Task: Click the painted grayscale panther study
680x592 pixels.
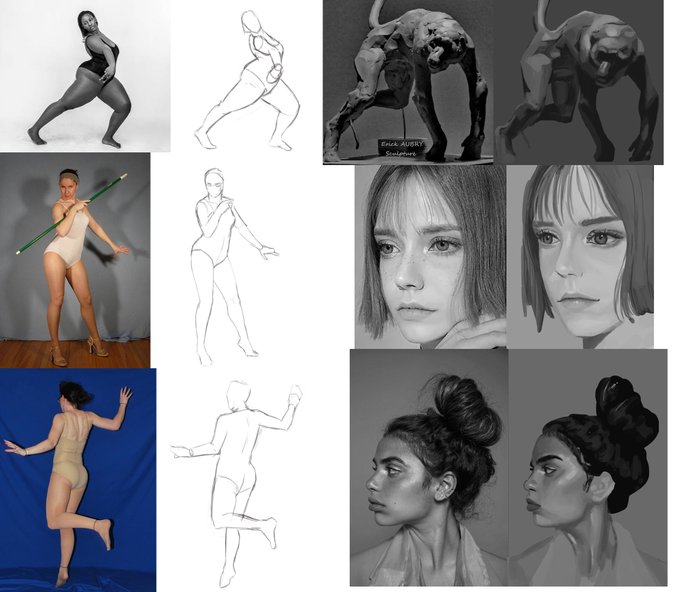Action: pyautogui.click(x=579, y=82)
